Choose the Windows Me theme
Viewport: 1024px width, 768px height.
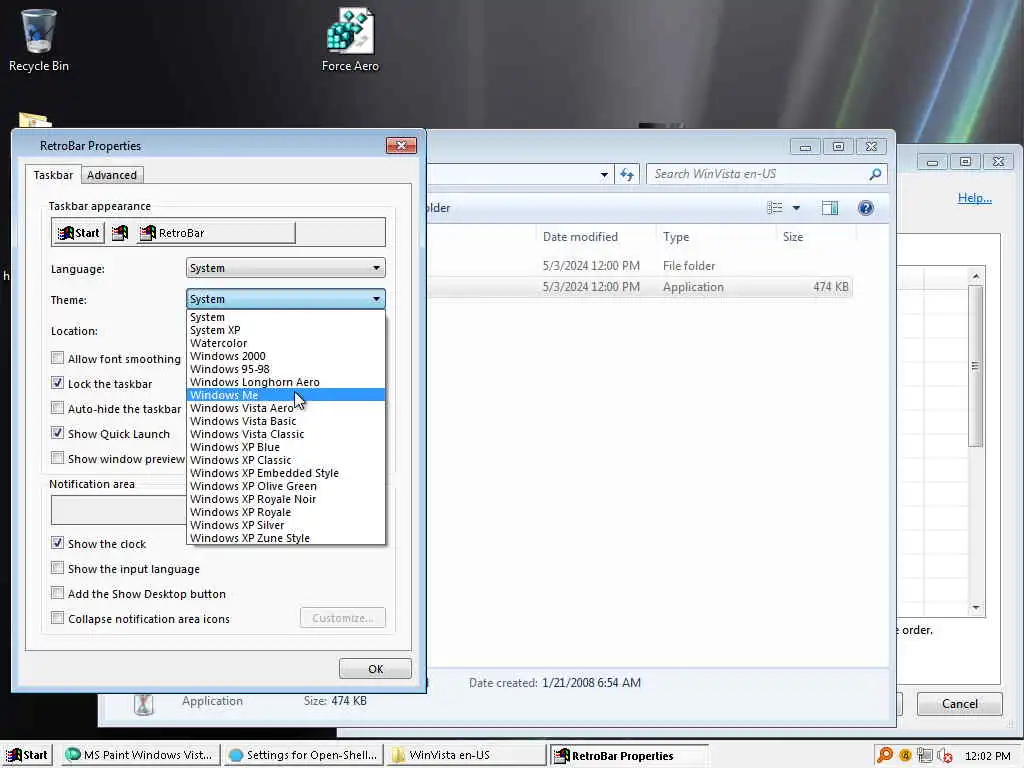click(x=286, y=395)
